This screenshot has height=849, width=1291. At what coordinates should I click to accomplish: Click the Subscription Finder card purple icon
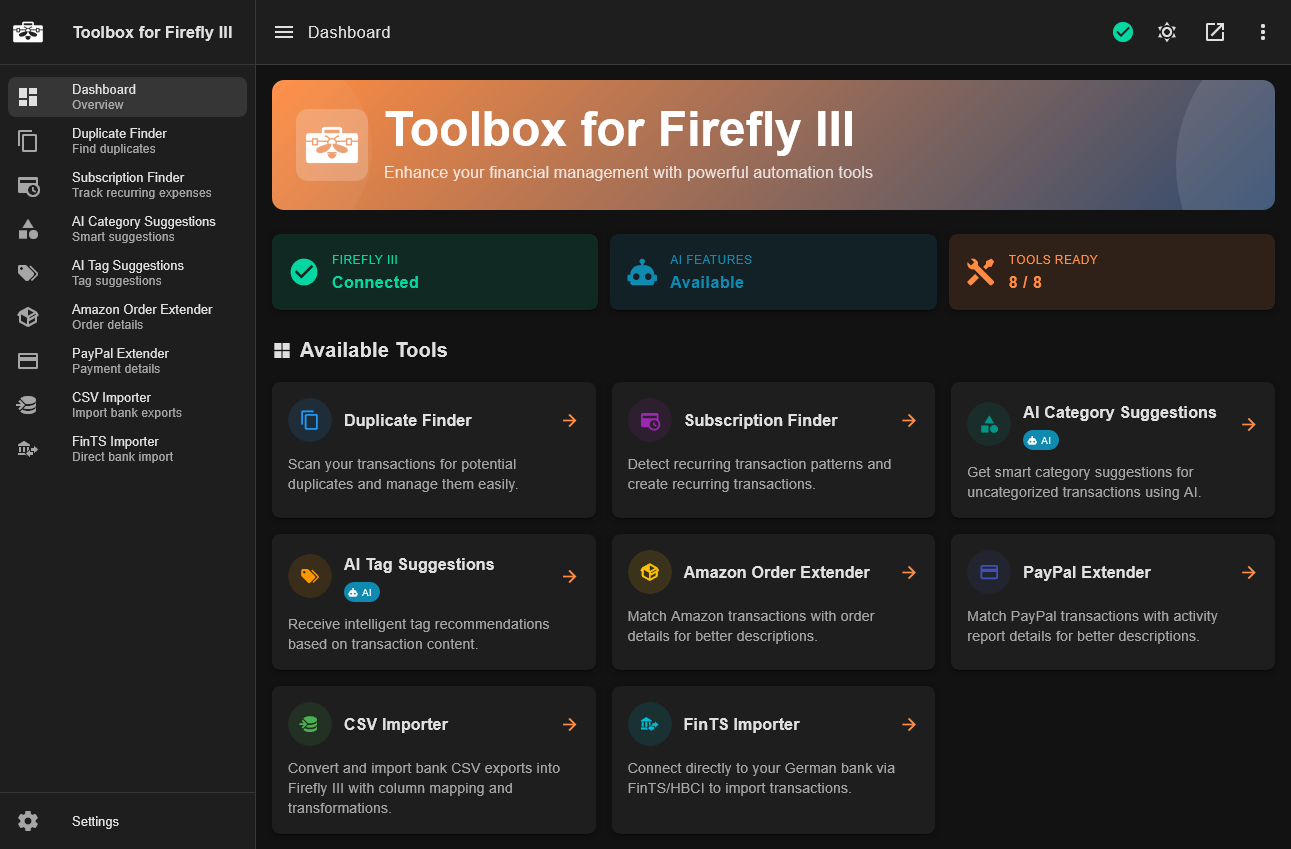tap(650, 420)
